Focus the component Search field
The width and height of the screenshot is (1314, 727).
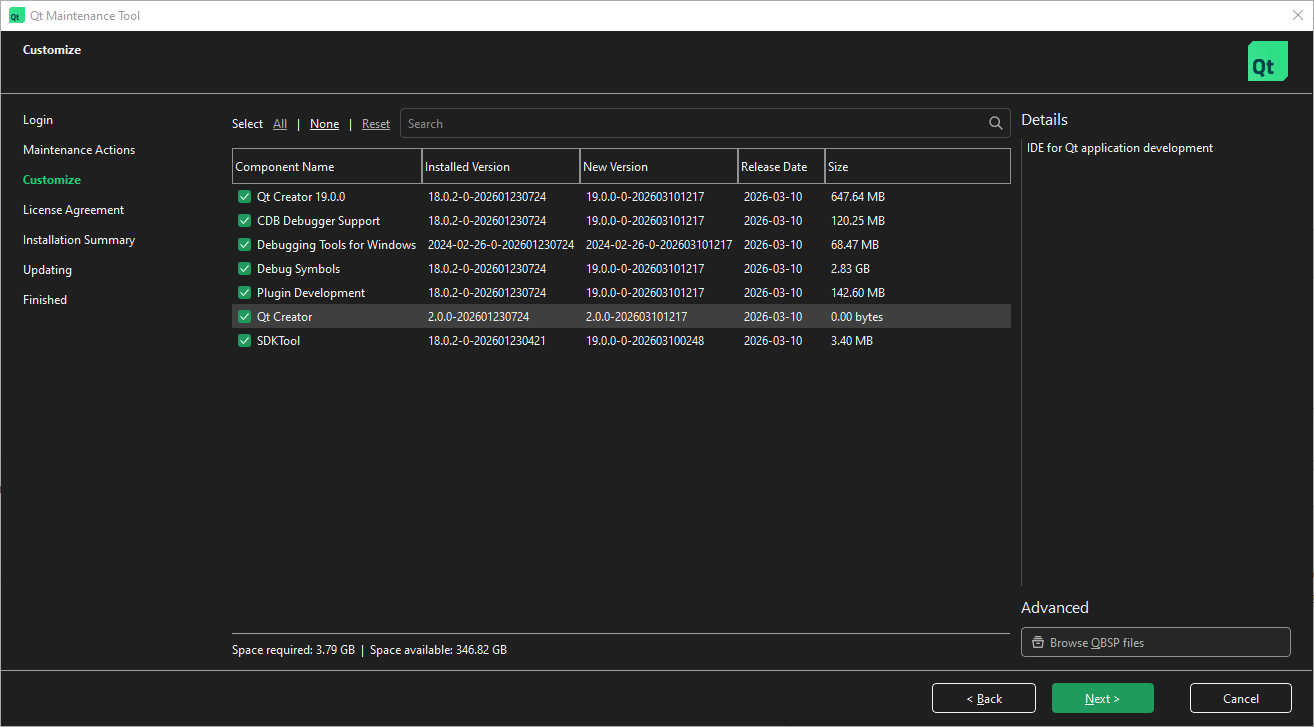coord(690,124)
